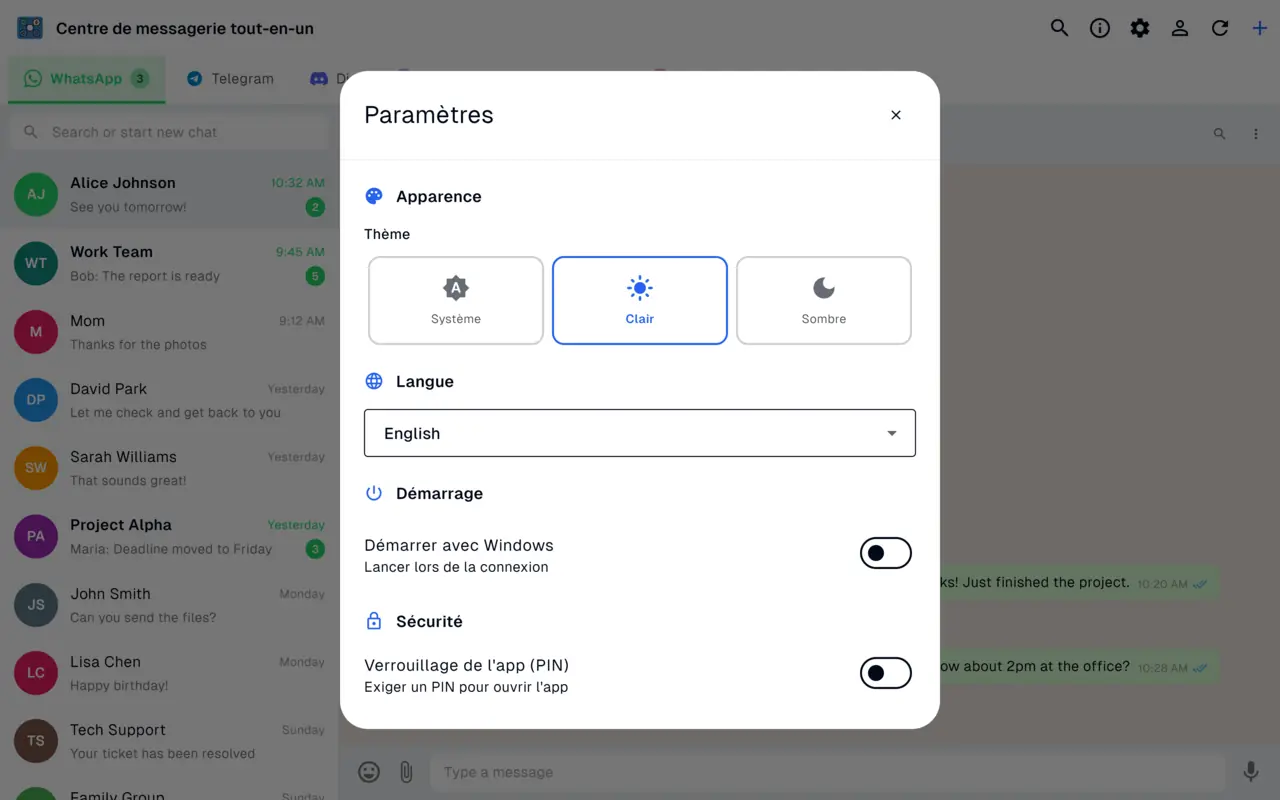Click 'Let me check and get back to you'
The image size is (1280, 800).
pos(175,413)
